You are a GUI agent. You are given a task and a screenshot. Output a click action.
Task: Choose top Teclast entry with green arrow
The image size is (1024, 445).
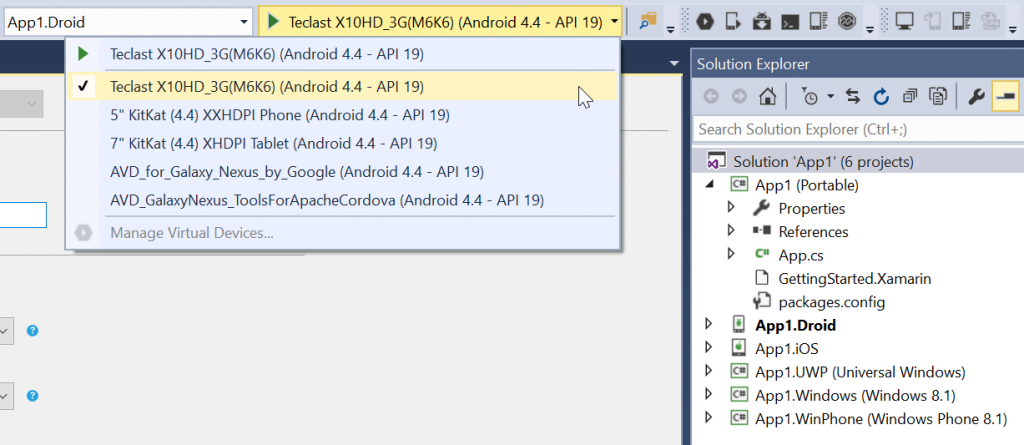tap(342, 54)
